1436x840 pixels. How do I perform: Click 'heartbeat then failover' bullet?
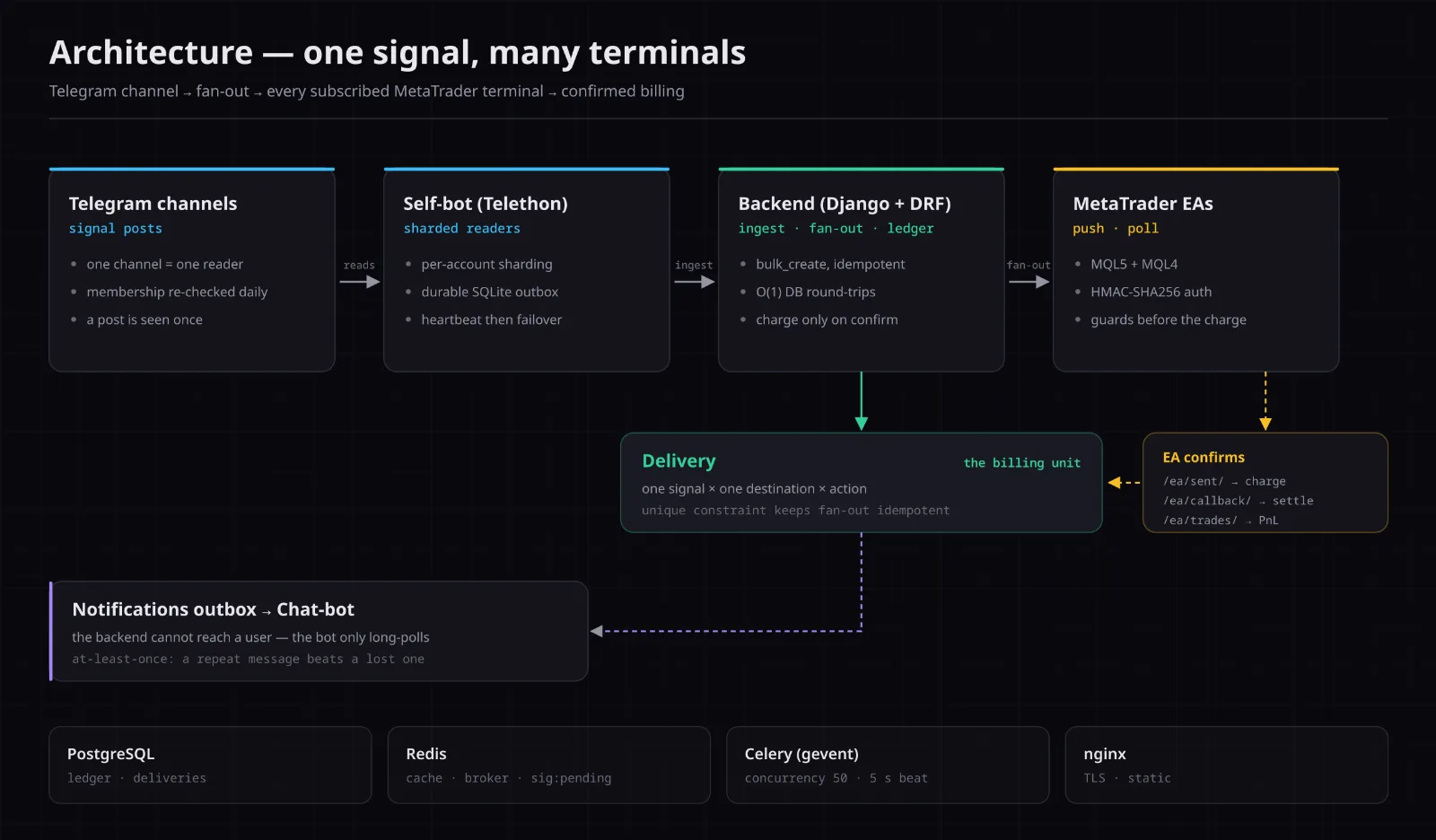492,319
